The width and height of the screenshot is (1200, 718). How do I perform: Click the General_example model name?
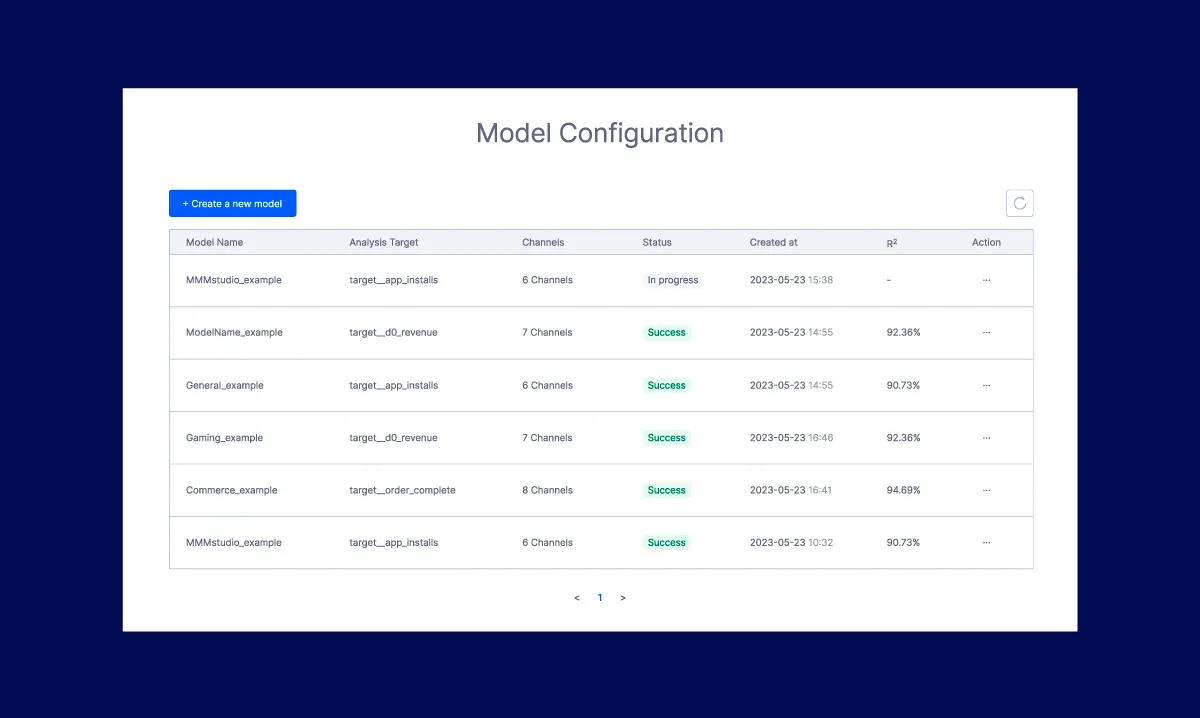225,385
